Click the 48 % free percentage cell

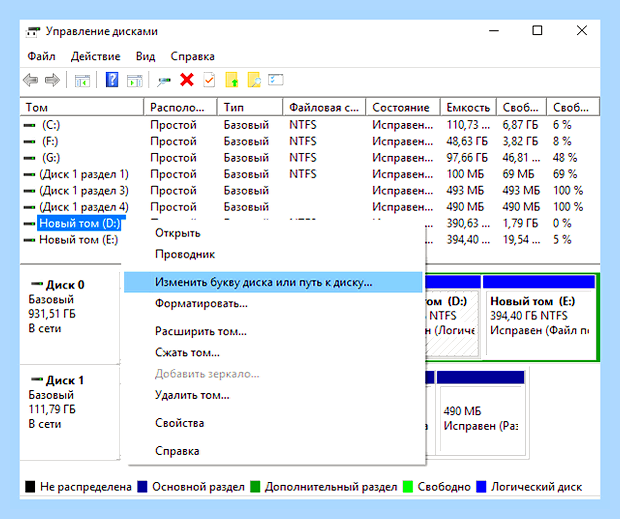[x=565, y=158]
